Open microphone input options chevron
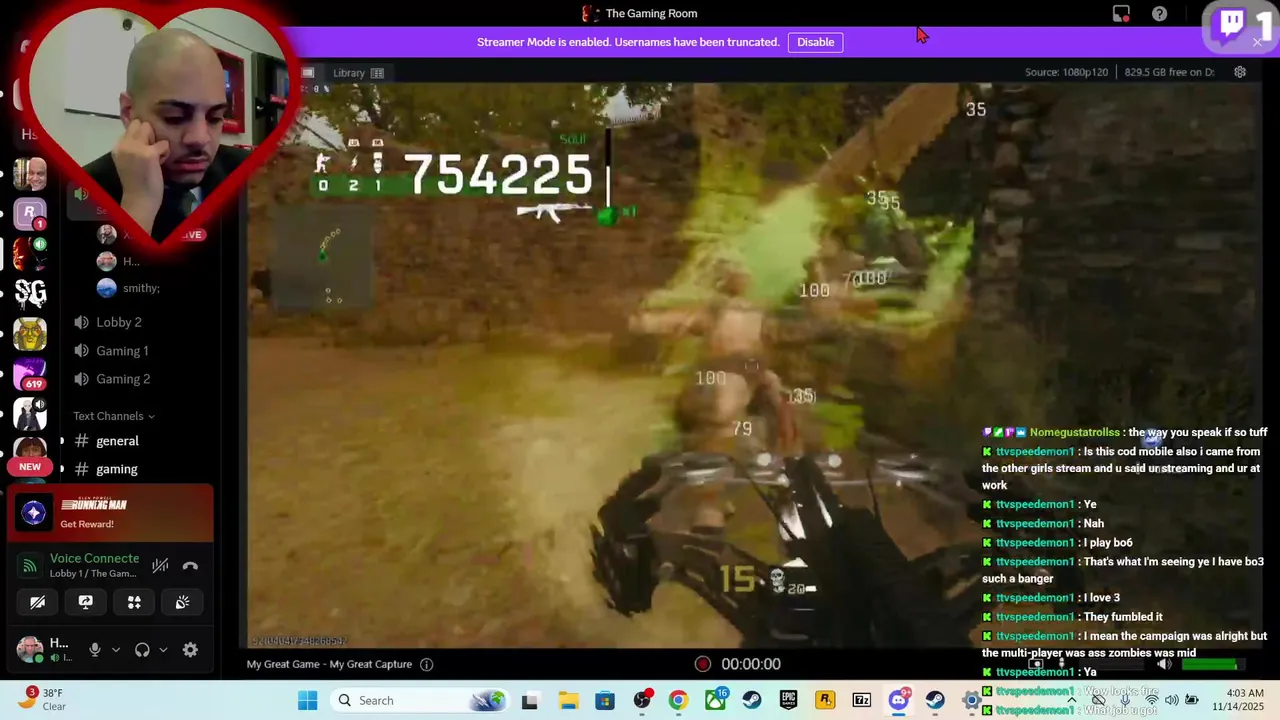Viewport: 1280px width, 720px height. [116, 650]
